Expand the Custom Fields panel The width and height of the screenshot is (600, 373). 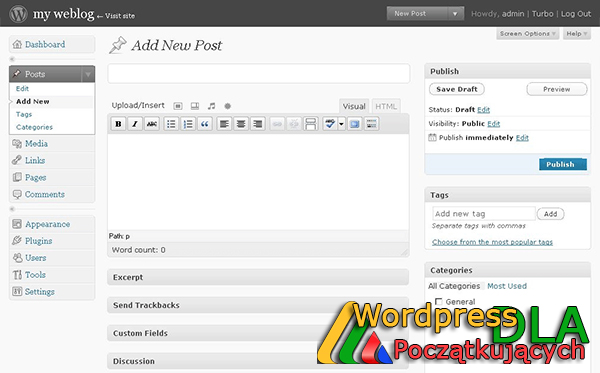[x=258, y=333]
